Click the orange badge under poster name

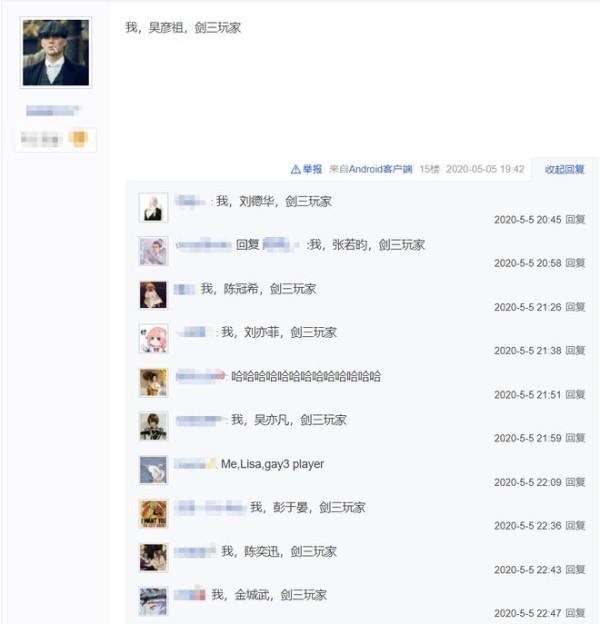[78, 138]
